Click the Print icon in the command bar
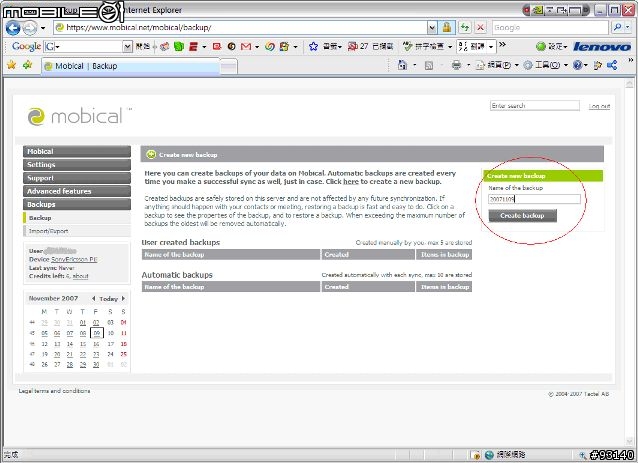Viewport: 638px width, 463px height. pyautogui.click(x=457, y=65)
